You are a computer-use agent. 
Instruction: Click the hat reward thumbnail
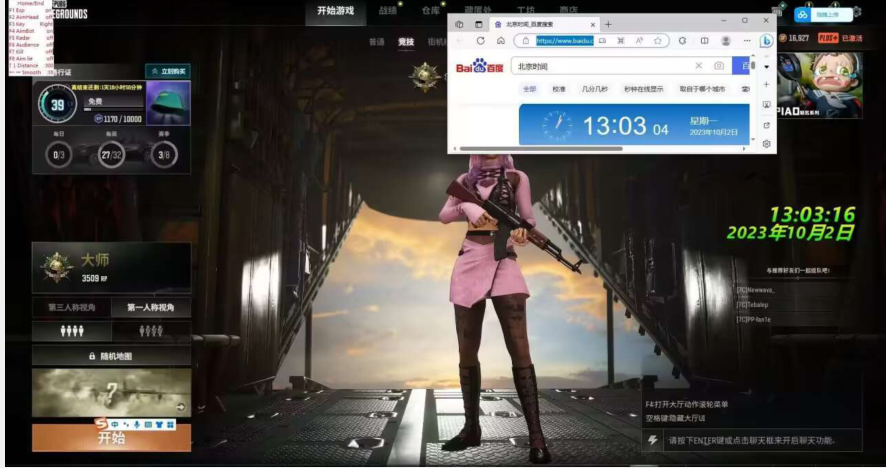pos(168,103)
